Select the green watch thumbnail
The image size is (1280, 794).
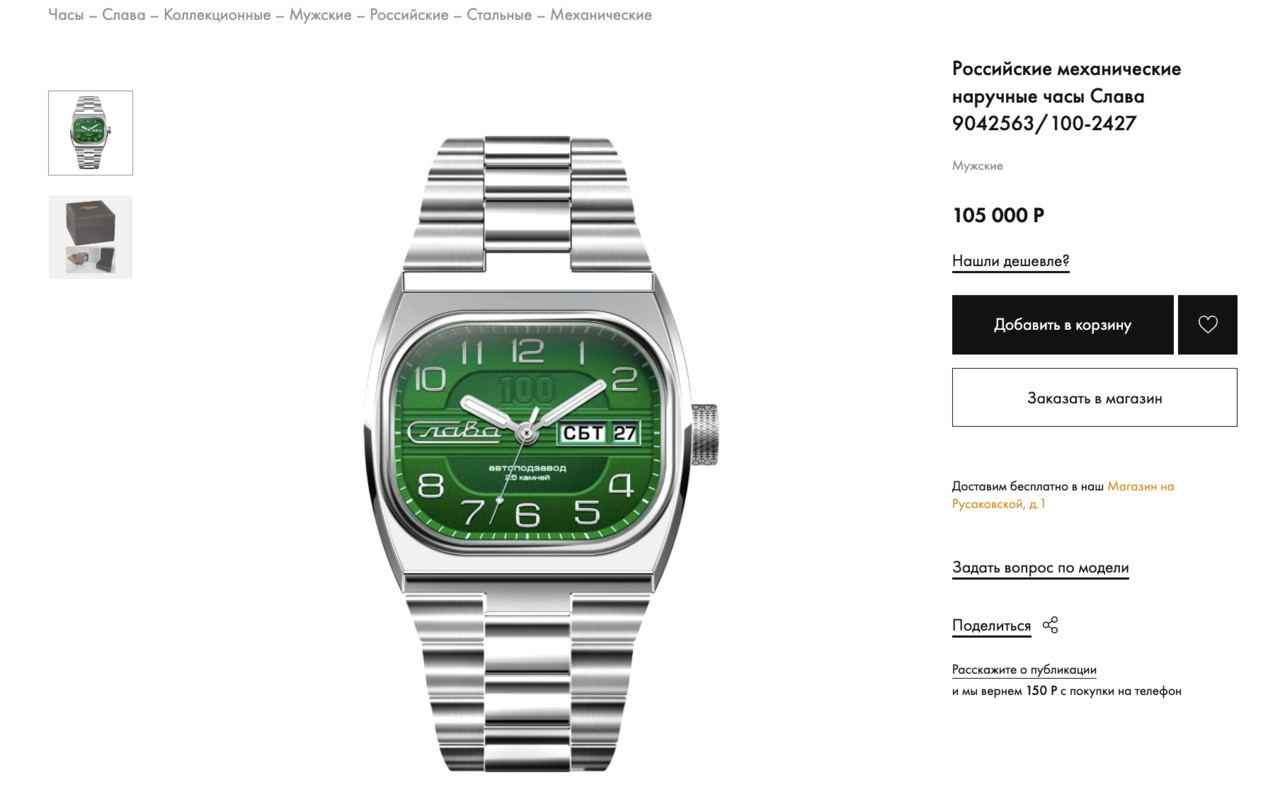pyautogui.click(x=90, y=133)
